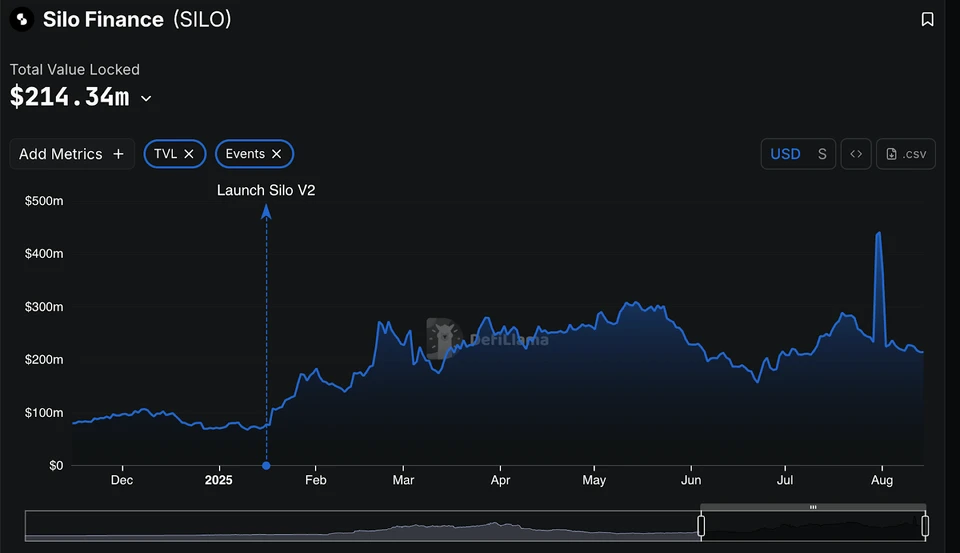
Task: Remove the Events metric chip
Action: (276, 154)
